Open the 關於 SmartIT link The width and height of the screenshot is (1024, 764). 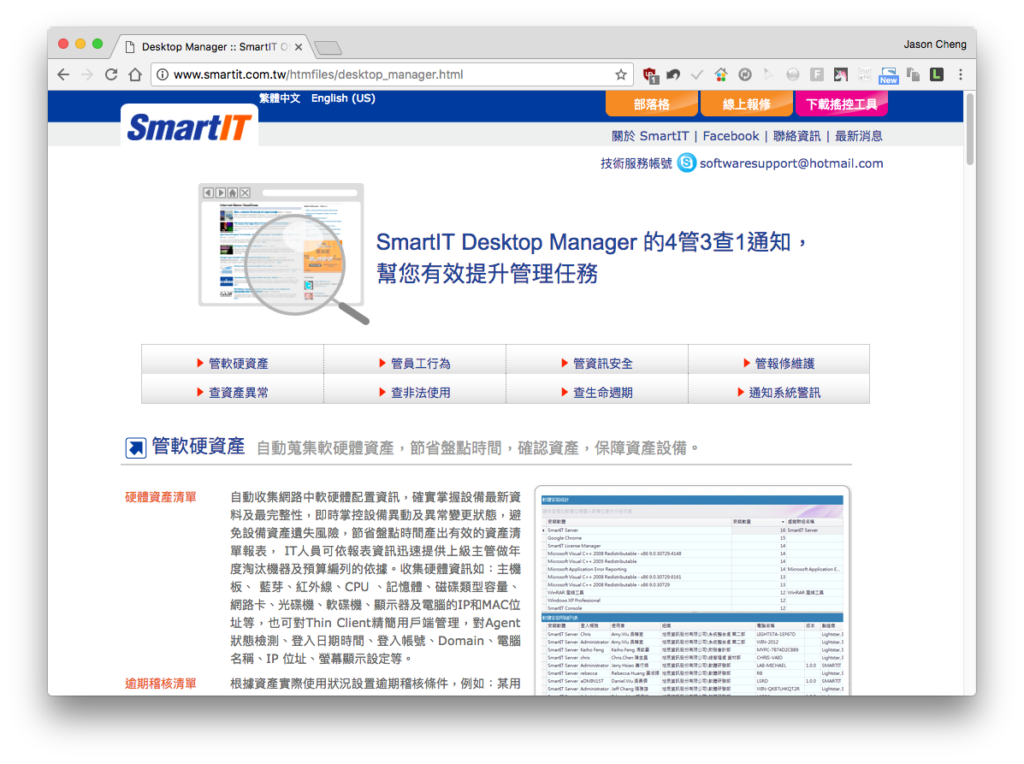[x=650, y=136]
